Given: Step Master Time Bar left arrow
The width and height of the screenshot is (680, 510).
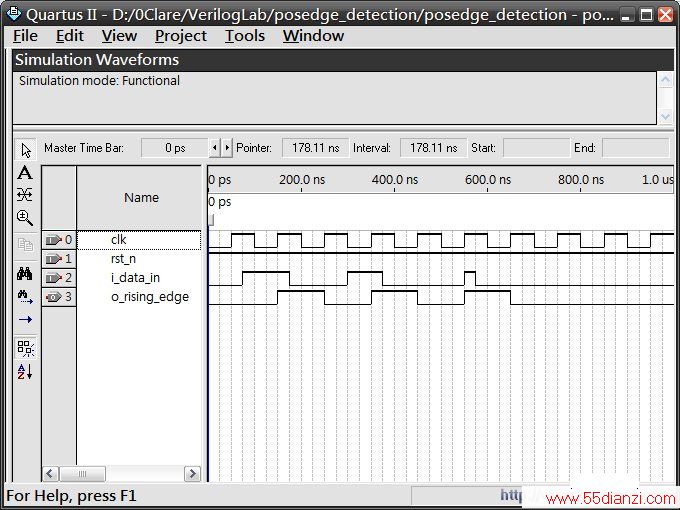Looking at the screenshot, I should pos(215,148).
